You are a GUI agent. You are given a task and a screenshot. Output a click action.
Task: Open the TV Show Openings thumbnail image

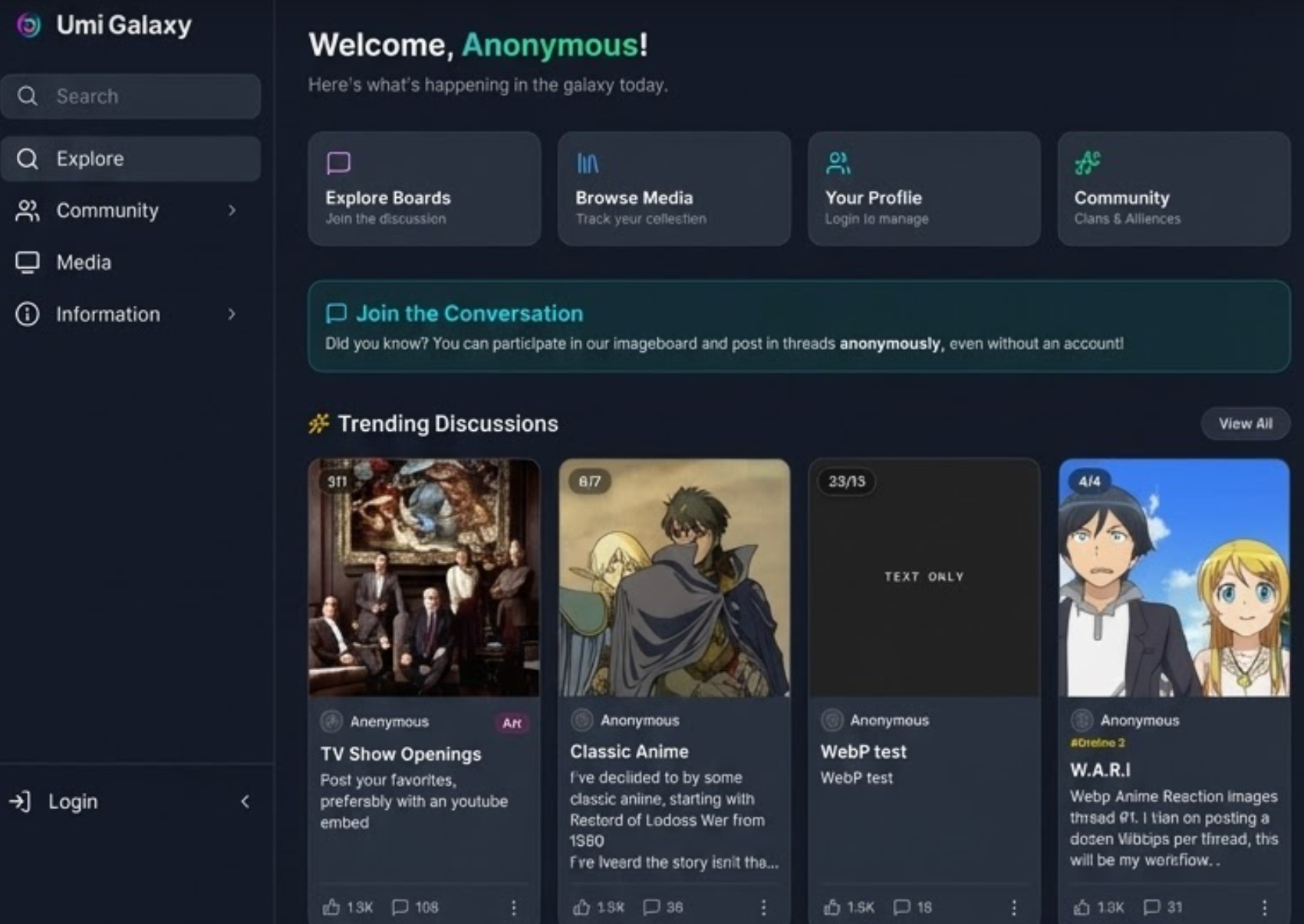pos(424,577)
